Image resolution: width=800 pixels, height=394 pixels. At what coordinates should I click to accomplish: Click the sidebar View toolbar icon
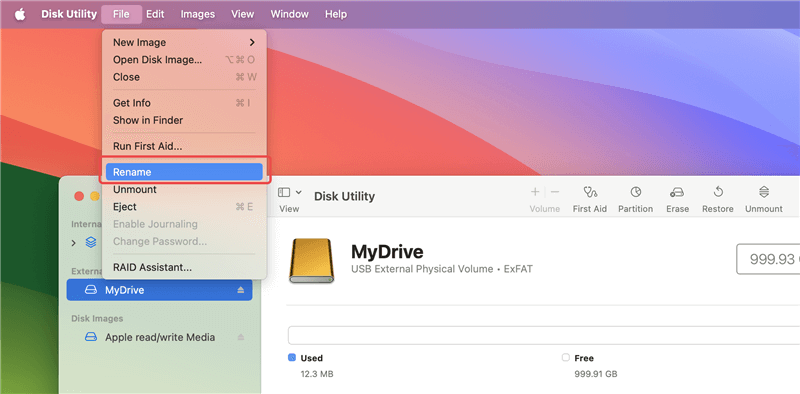(x=284, y=192)
